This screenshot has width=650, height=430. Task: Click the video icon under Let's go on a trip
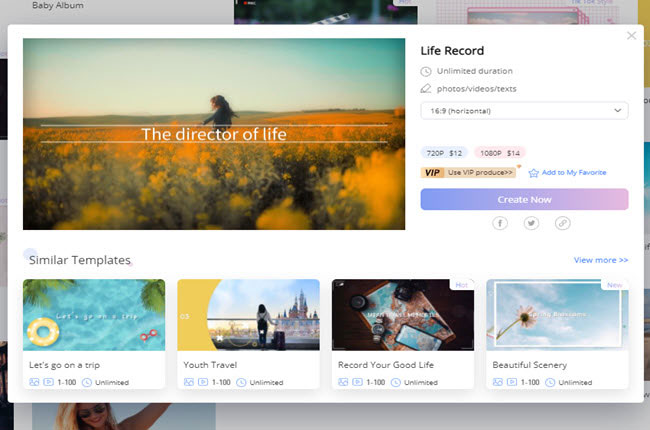point(49,382)
